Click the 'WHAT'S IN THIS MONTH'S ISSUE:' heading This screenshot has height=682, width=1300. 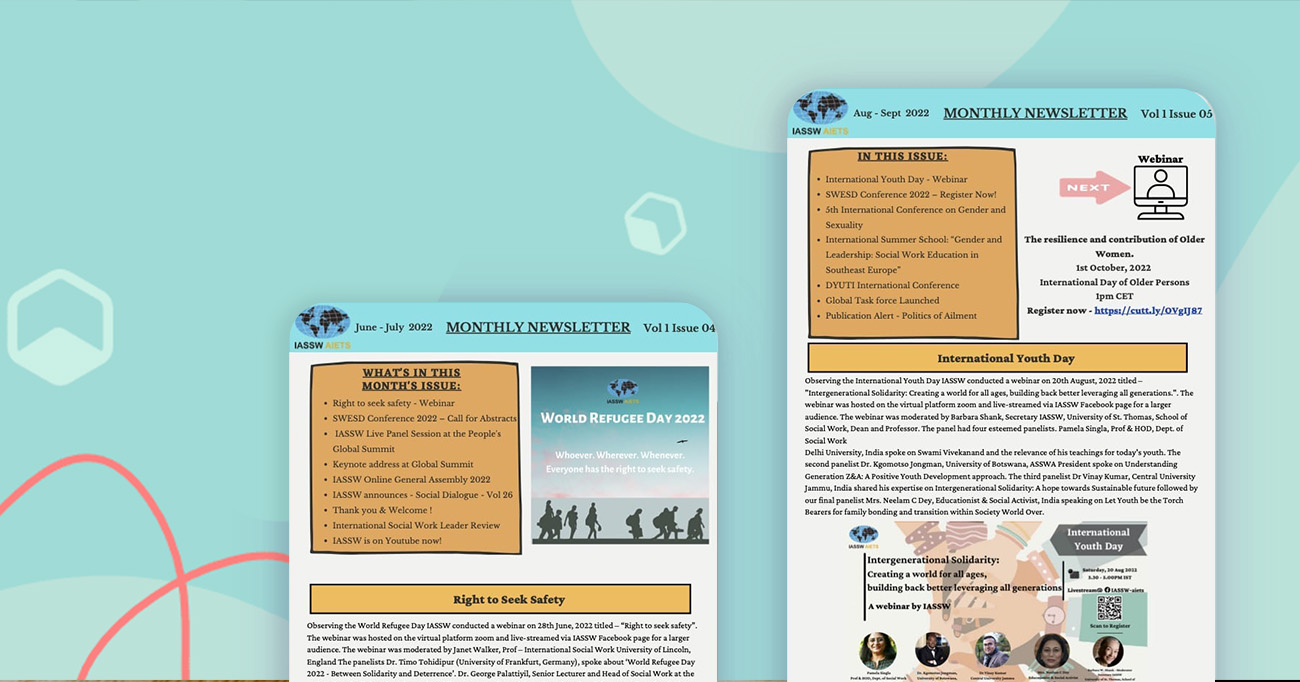pyautogui.click(x=411, y=379)
